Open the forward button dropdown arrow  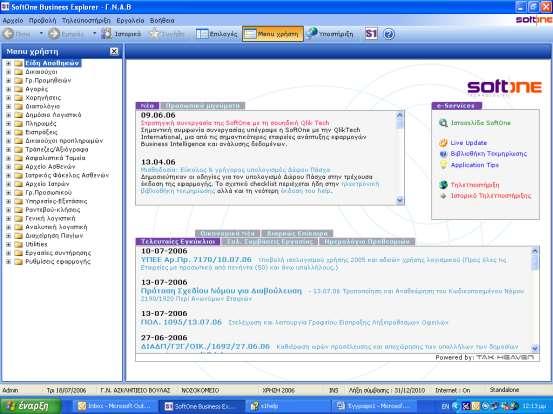pyautogui.click(x=94, y=34)
